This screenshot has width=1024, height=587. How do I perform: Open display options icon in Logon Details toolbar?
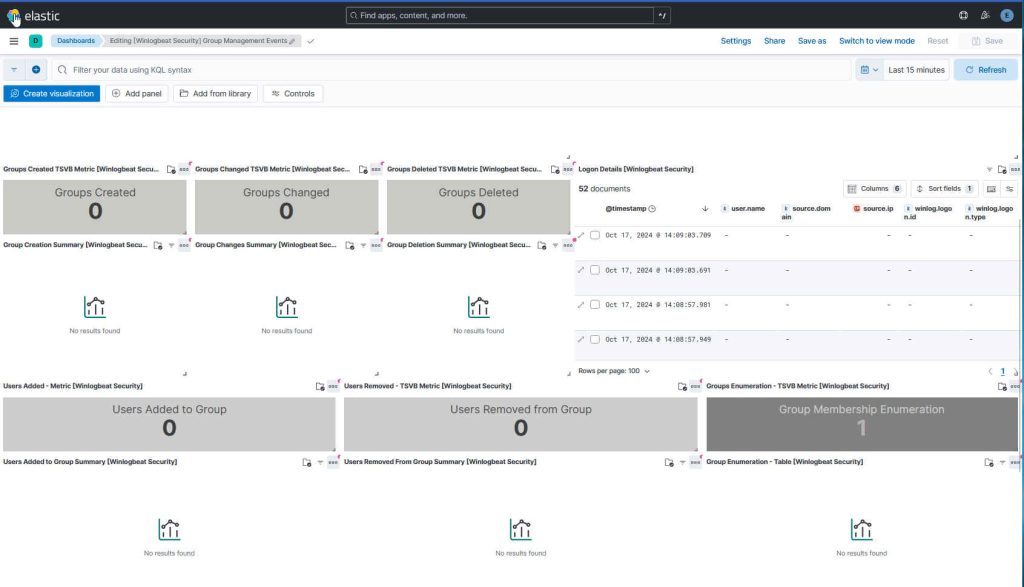pyautogui.click(x=1009, y=189)
